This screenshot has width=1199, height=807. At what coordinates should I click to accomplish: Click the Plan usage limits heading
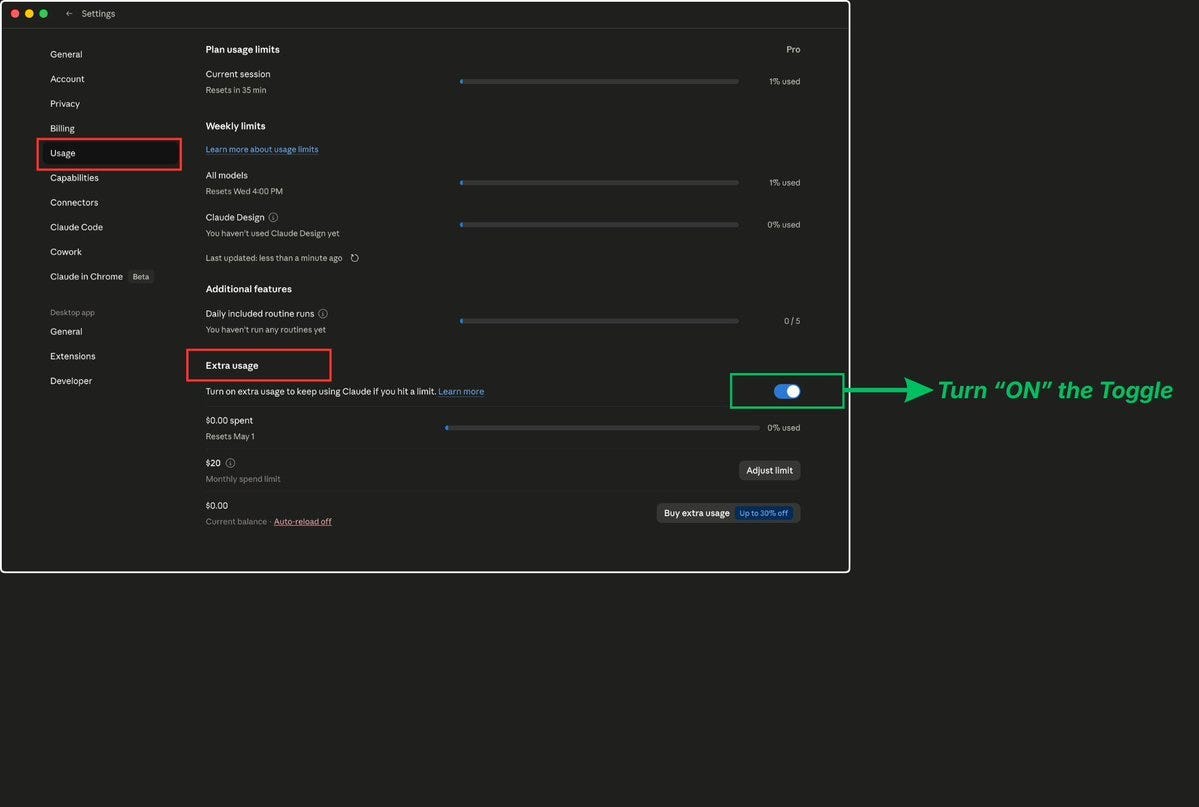[242, 49]
